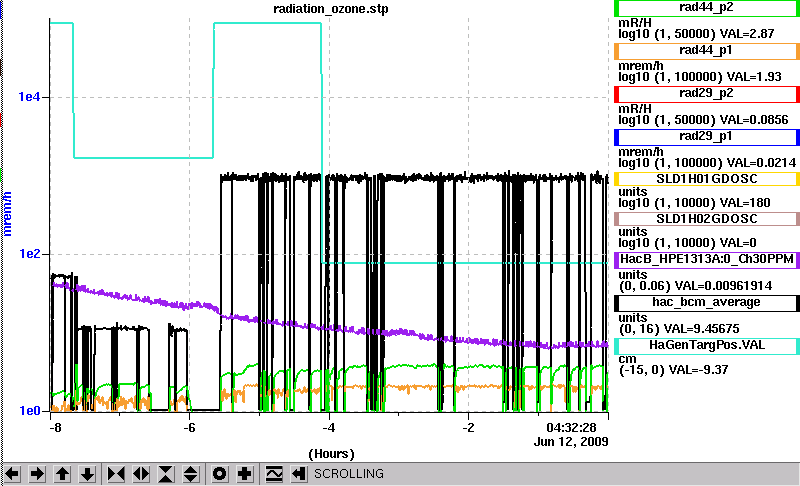Select the hac_bcm_average black legend curve
This screenshot has width=800, height=486.
click(x=707, y=303)
